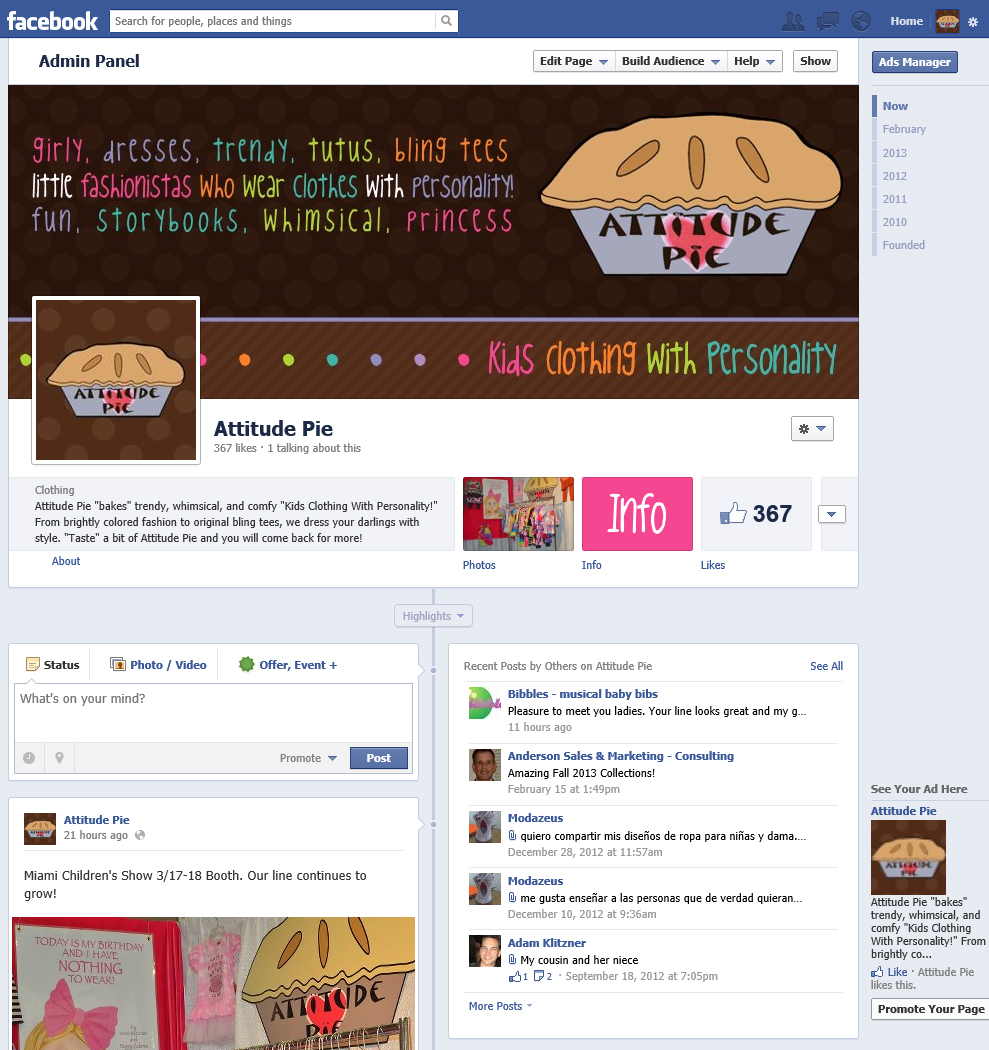Open the Build Audience dropdown
989x1050 pixels.
pos(671,61)
